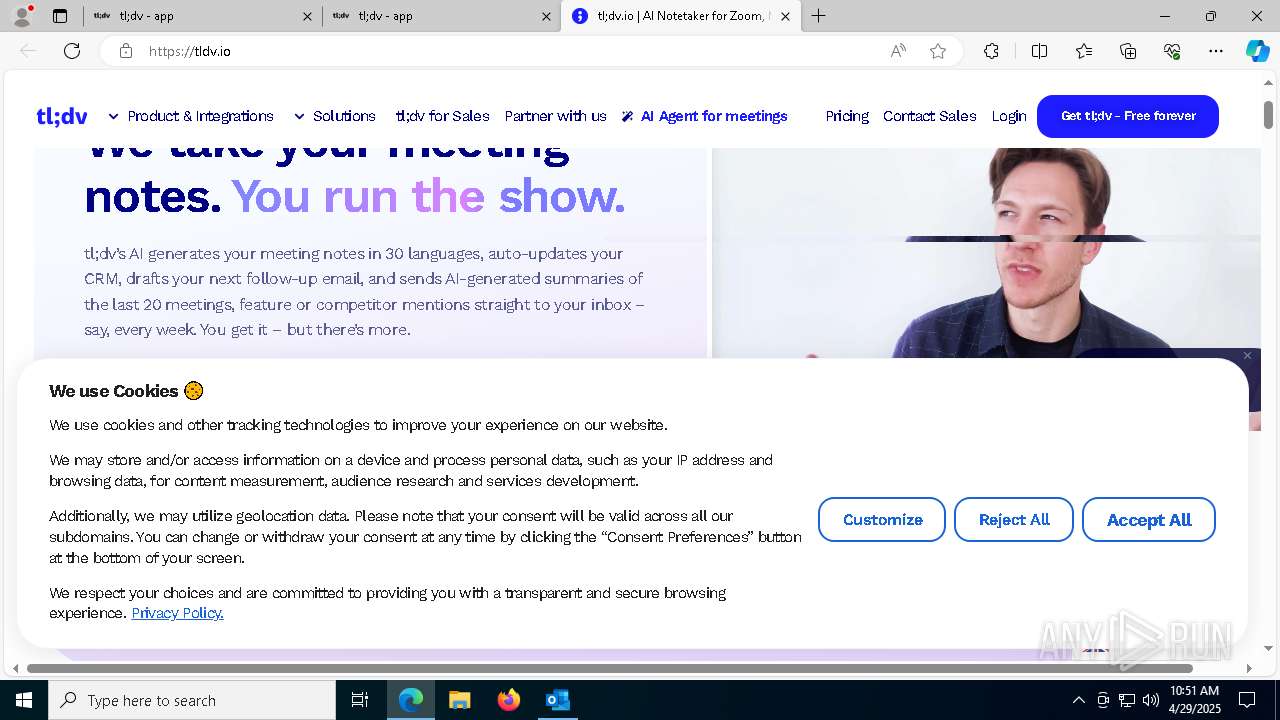1280x720 pixels.
Task: Click Get tl;dv - Free forever button
Action: [x=1128, y=116]
